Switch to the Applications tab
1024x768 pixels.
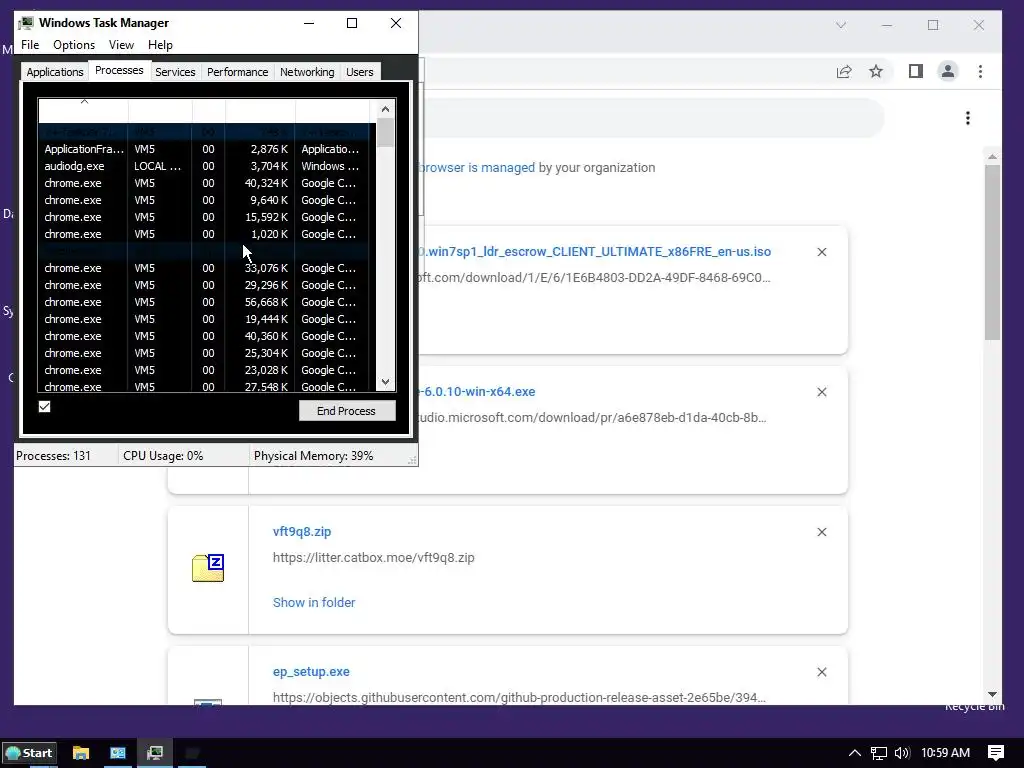55,72
